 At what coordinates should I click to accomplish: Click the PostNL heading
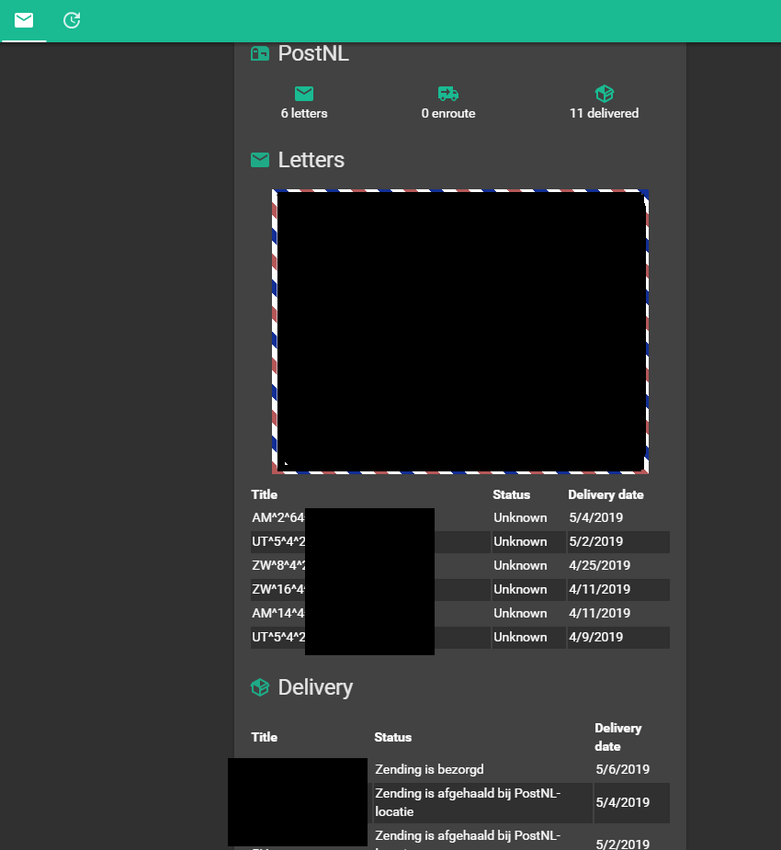(x=313, y=54)
